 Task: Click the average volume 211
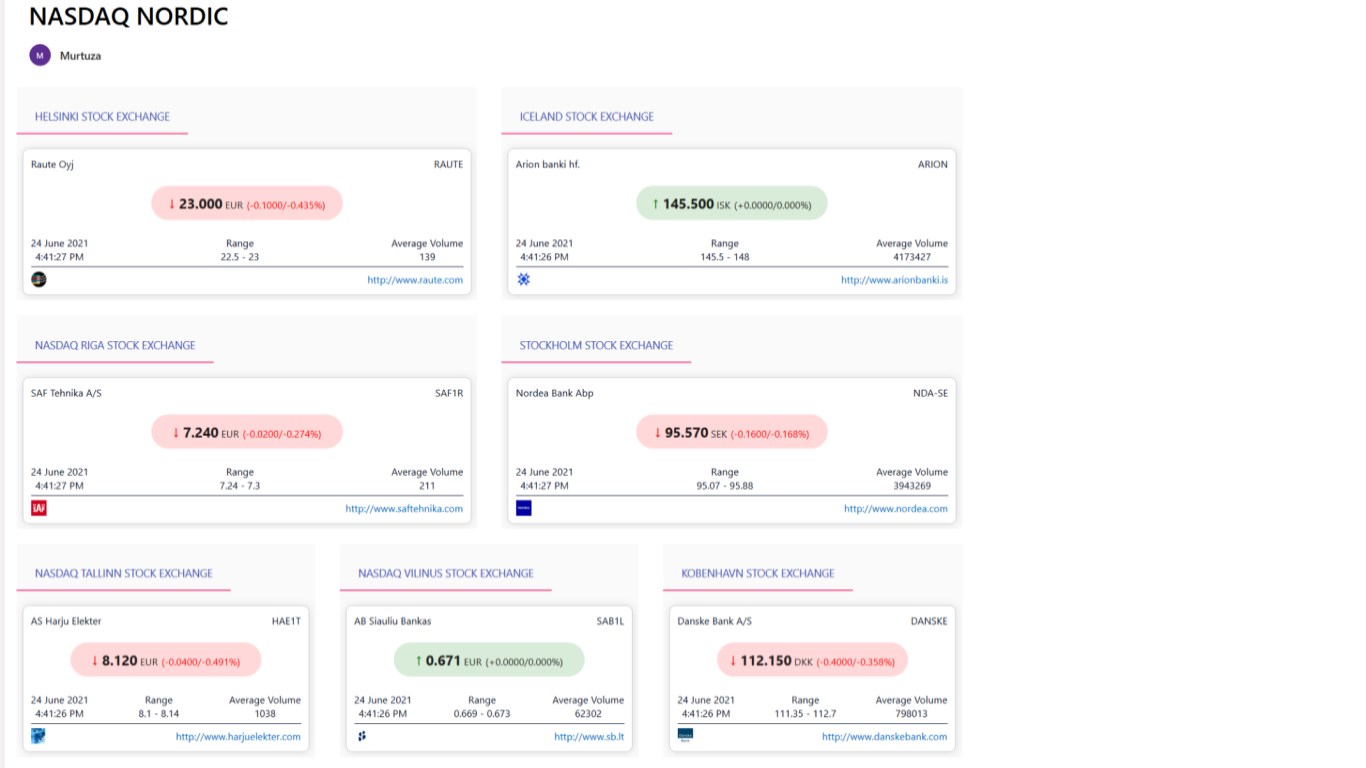click(427, 485)
